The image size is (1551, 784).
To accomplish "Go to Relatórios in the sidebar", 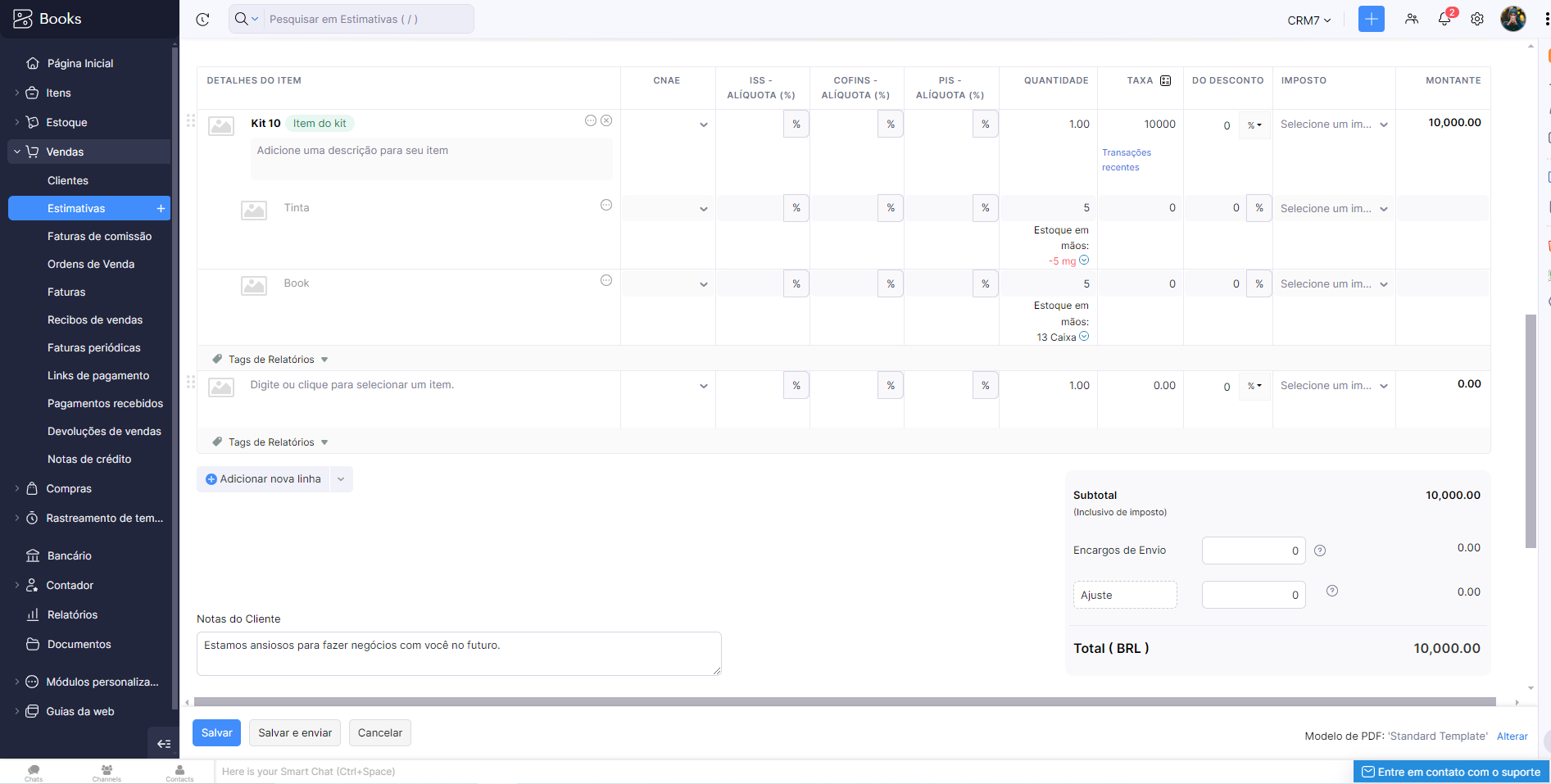I will click(72, 615).
